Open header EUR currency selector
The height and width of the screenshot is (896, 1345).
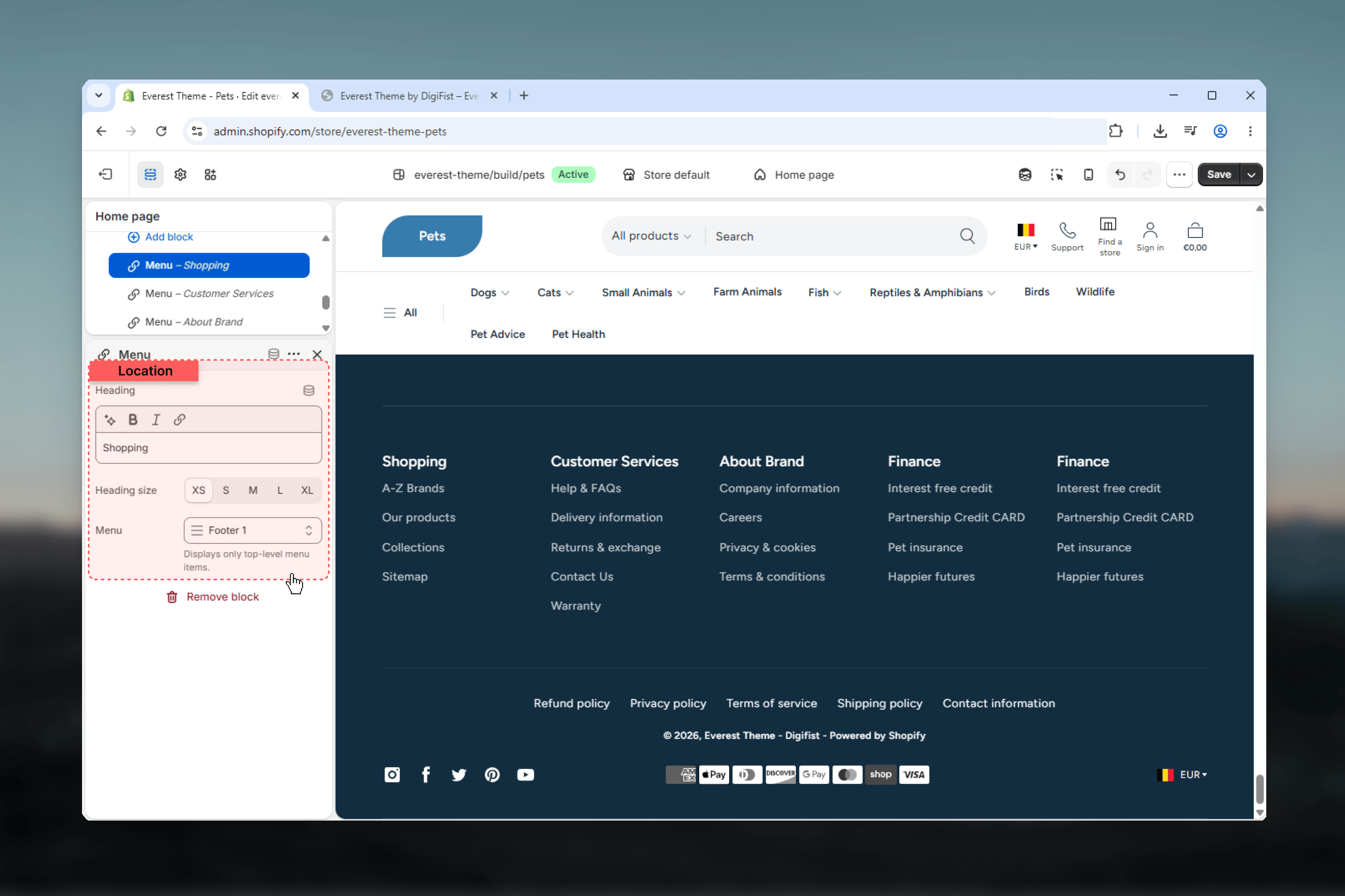1026,237
